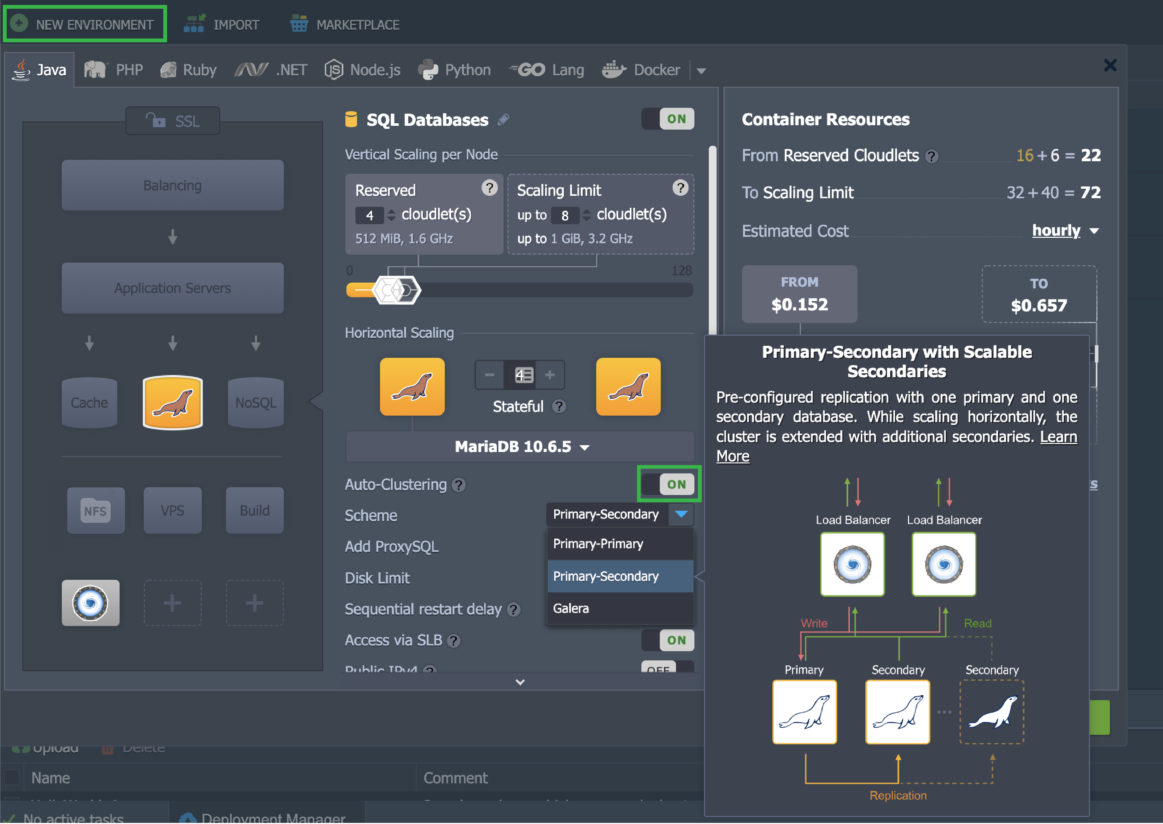Viewport: 1163px width, 824px height.
Task: Open the hourly estimated cost dropdown
Action: (x=1058, y=231)
